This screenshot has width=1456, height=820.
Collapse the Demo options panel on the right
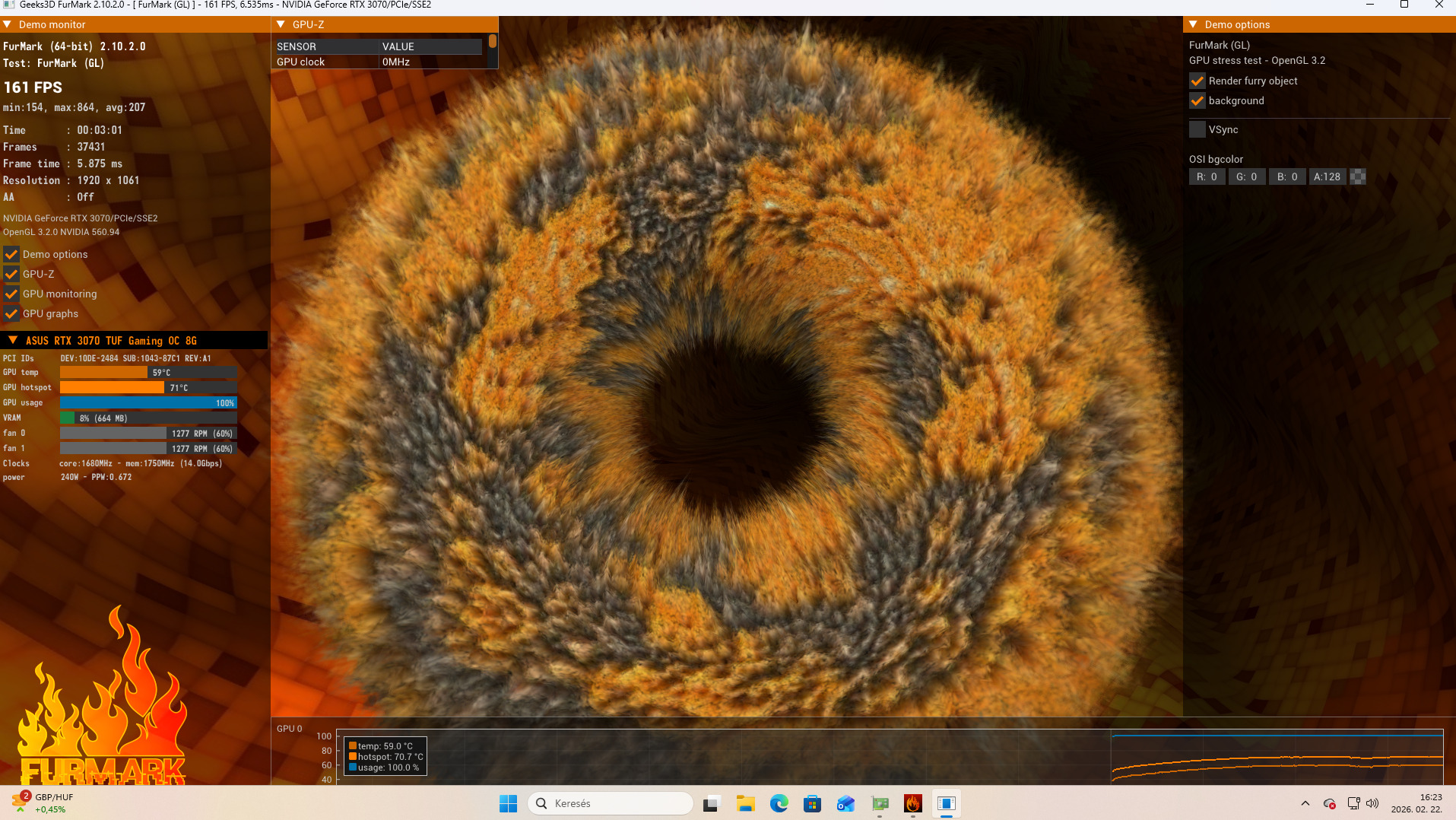pos(1193,24)
